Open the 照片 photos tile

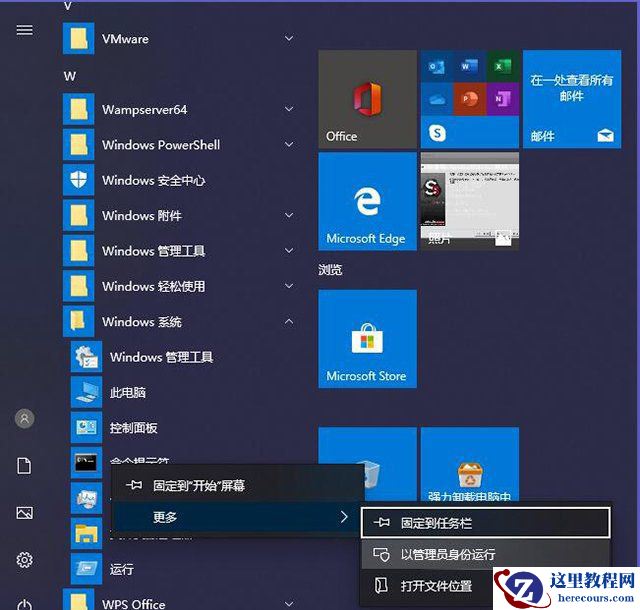point(470,201)
